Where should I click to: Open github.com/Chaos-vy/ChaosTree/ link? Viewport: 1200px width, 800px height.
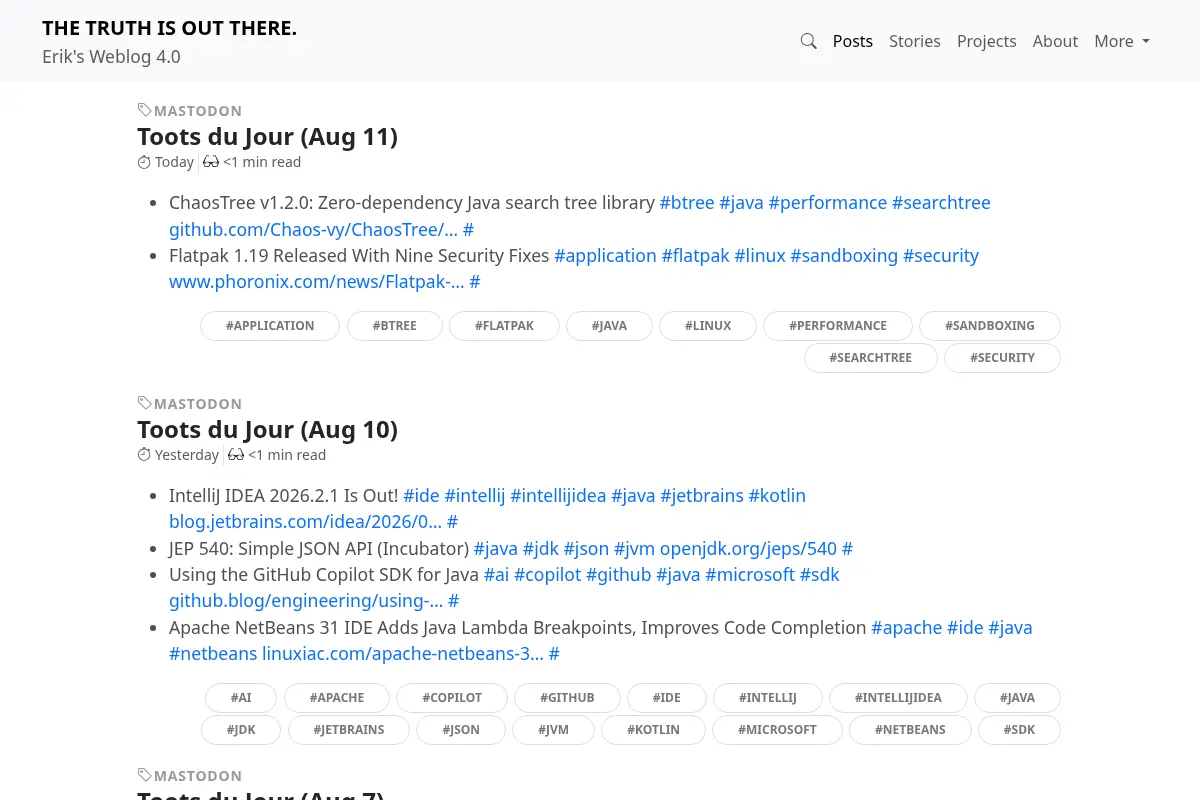[313, 229]
